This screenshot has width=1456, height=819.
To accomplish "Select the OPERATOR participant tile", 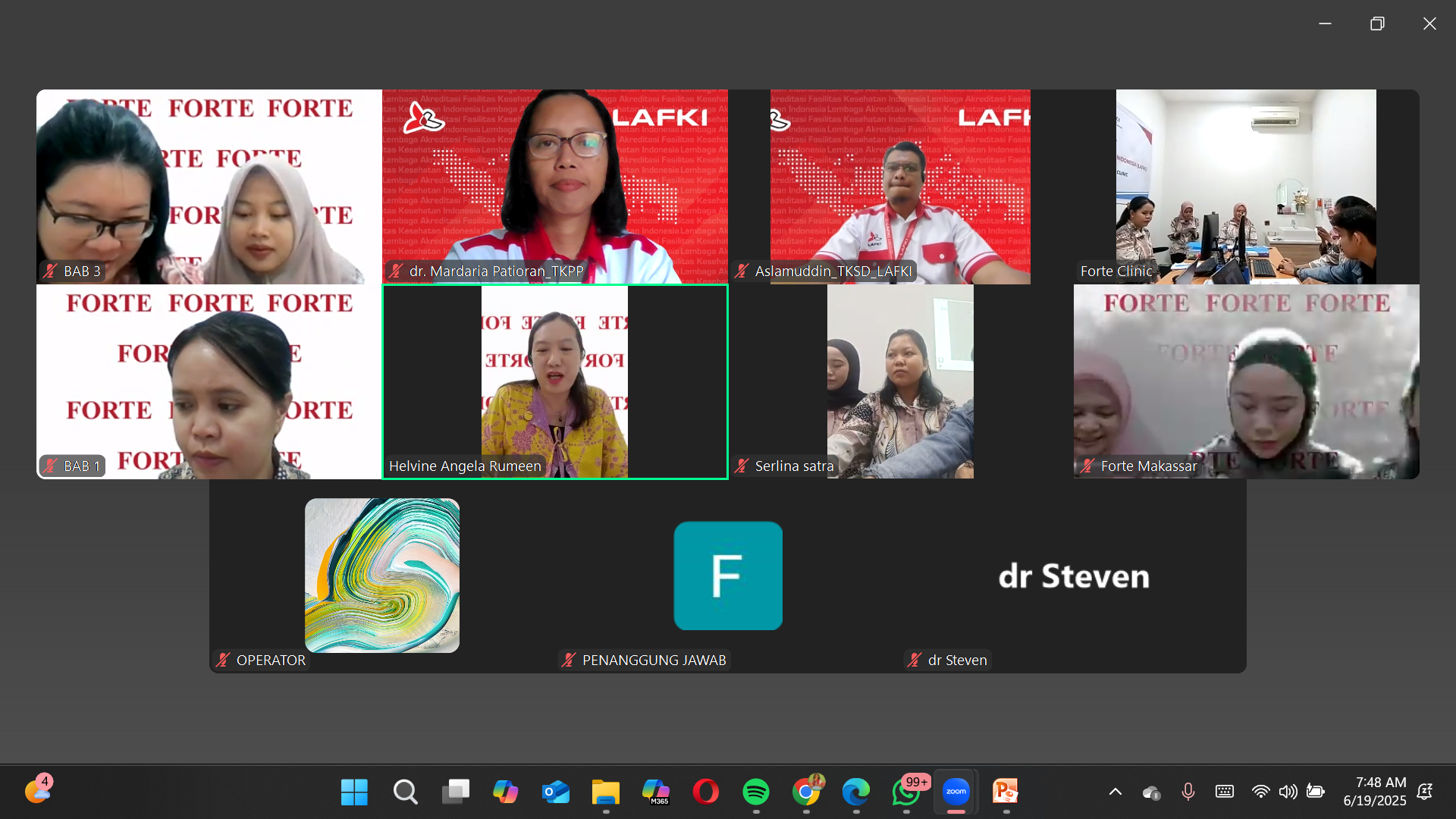I will 382,576.
